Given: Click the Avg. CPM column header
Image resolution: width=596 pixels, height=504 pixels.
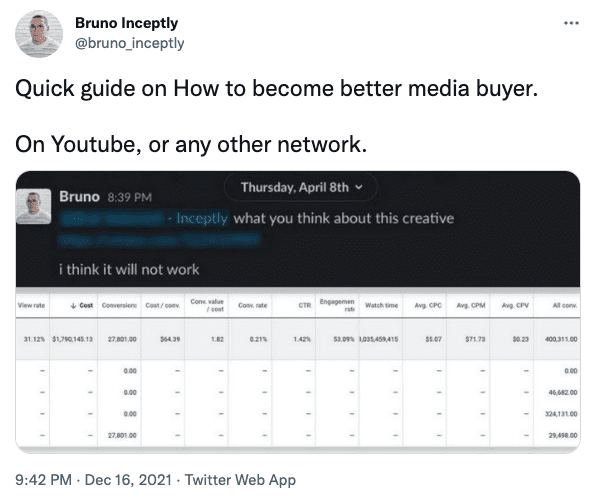Looking at the screenshot, I should pyautogui.click(x=471, y=306).
